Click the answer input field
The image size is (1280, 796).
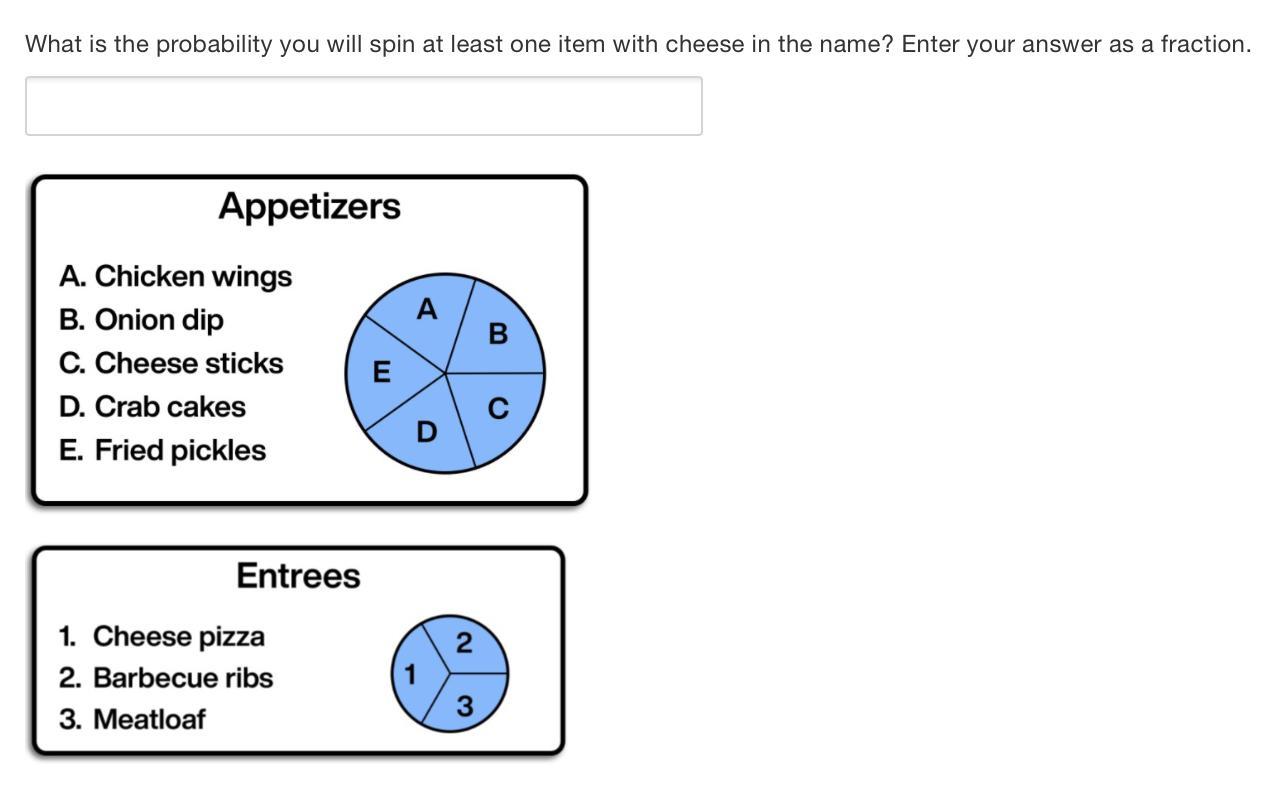363,106
